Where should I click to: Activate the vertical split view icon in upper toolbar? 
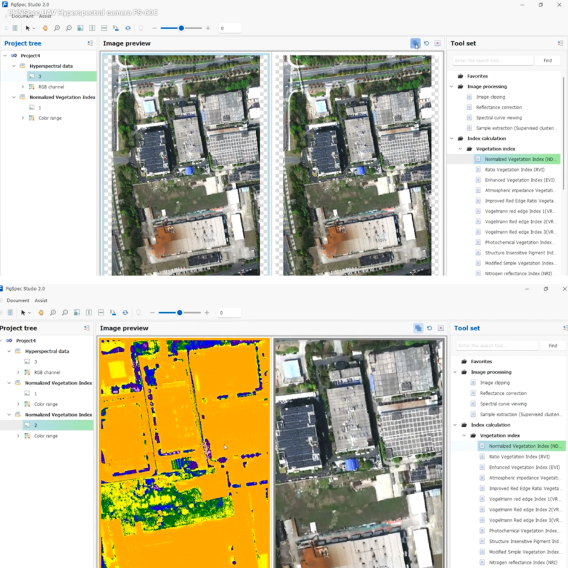click(92, 28)
